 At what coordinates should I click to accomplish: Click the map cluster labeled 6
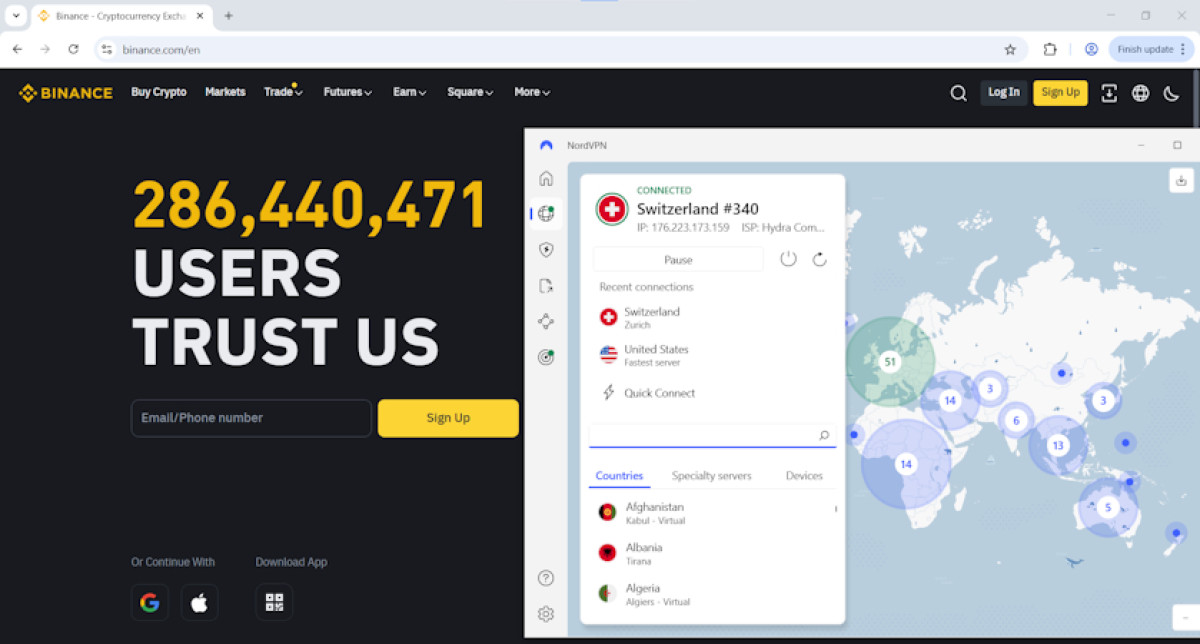[x=1016, y=420]
